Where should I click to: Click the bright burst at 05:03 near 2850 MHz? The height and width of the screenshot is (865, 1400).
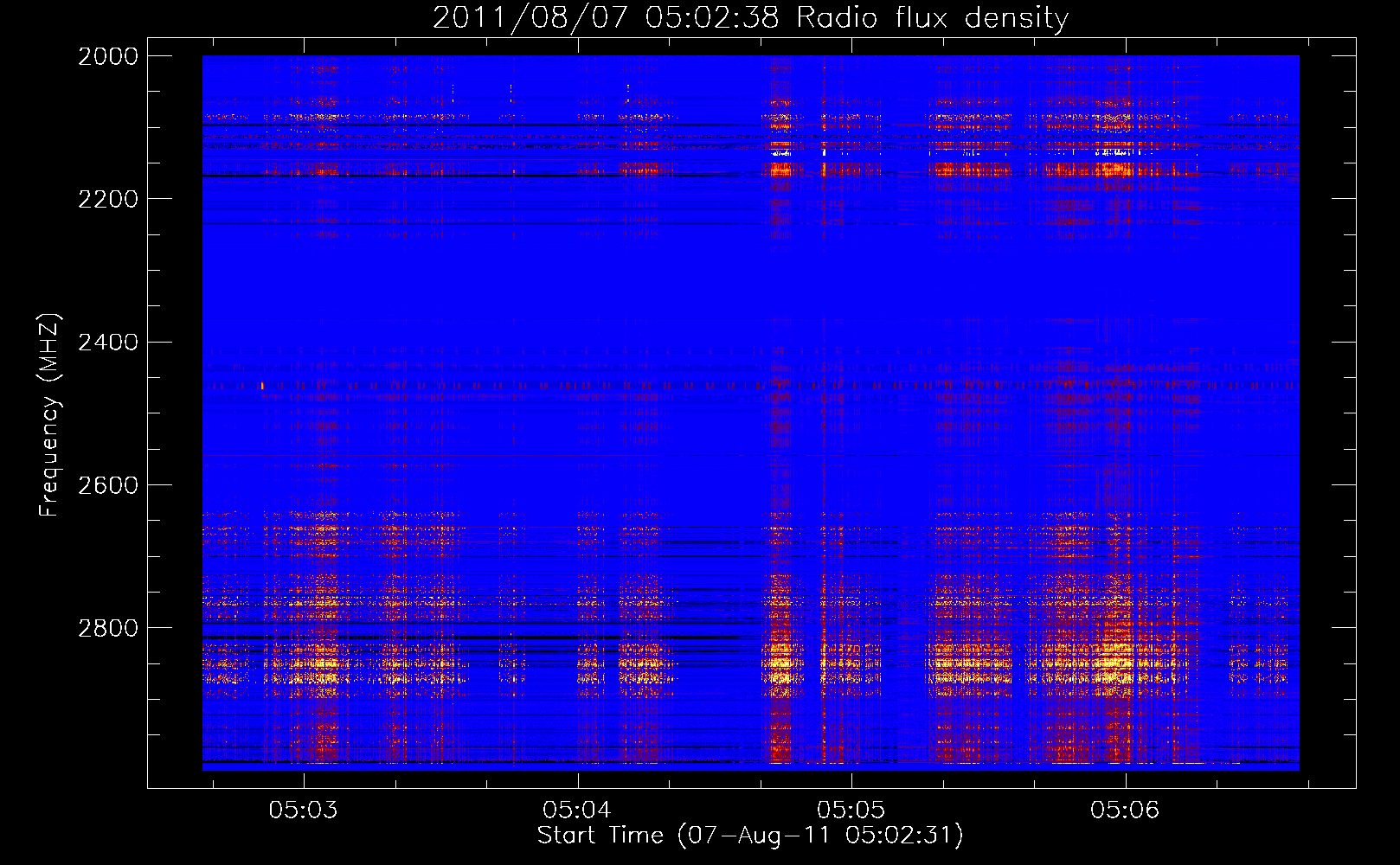[x=324, y=664]
